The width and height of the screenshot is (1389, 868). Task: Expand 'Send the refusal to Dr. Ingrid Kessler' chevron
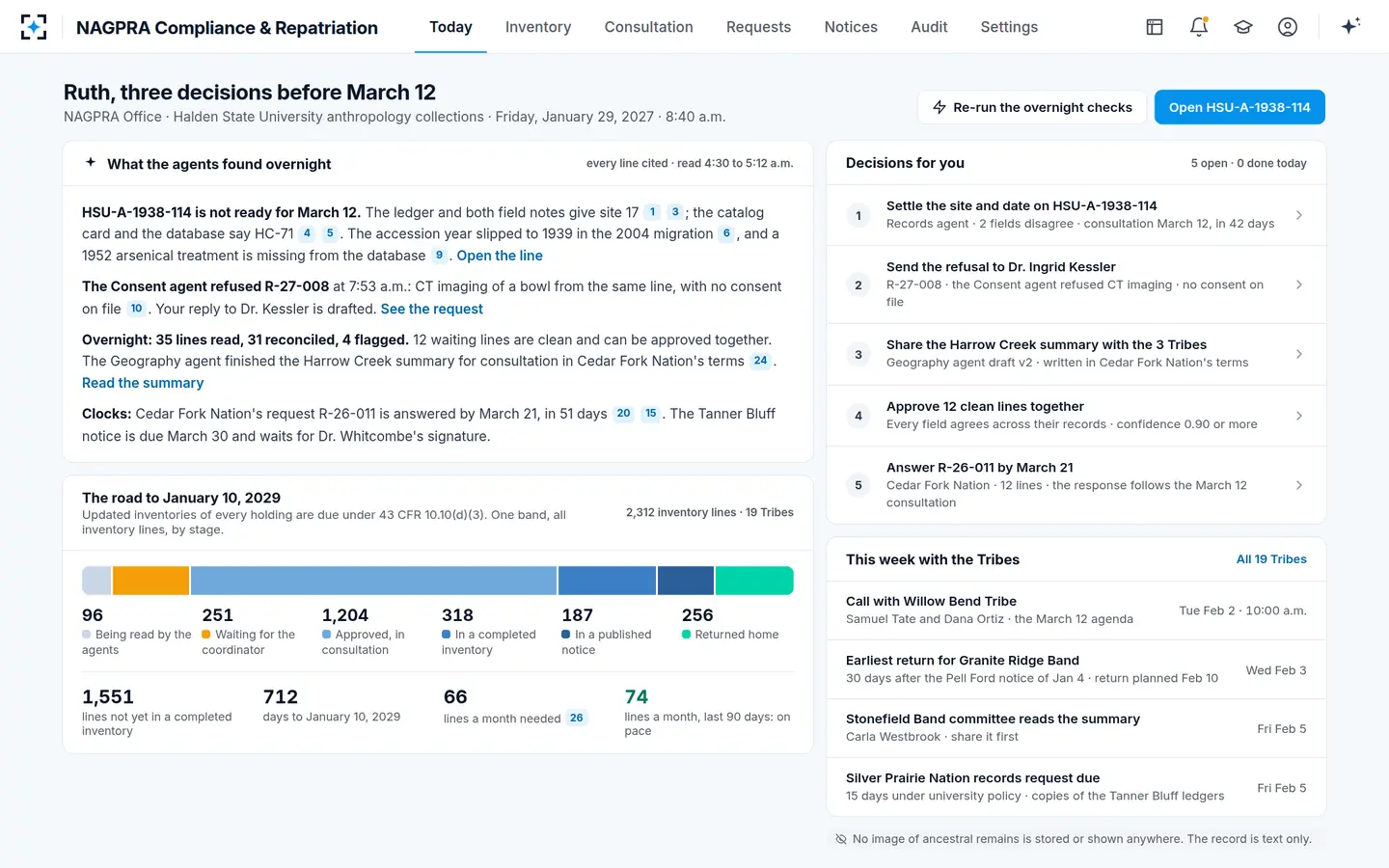coord(1299,285)
